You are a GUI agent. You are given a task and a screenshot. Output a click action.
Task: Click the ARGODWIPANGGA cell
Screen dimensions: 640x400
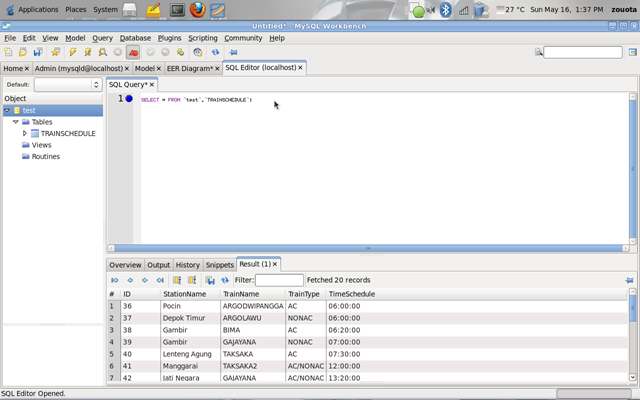253,306
